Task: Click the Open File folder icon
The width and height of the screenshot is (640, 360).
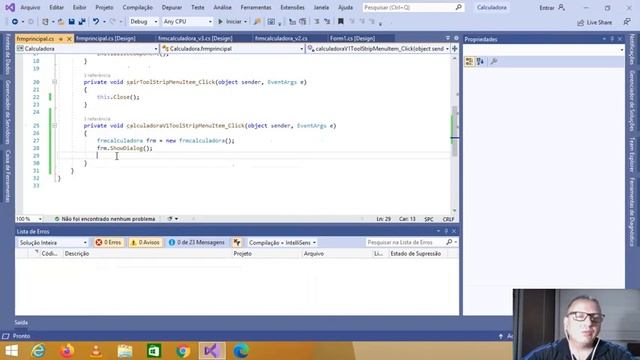Action: pyautogui.click(x=61, y=22)
